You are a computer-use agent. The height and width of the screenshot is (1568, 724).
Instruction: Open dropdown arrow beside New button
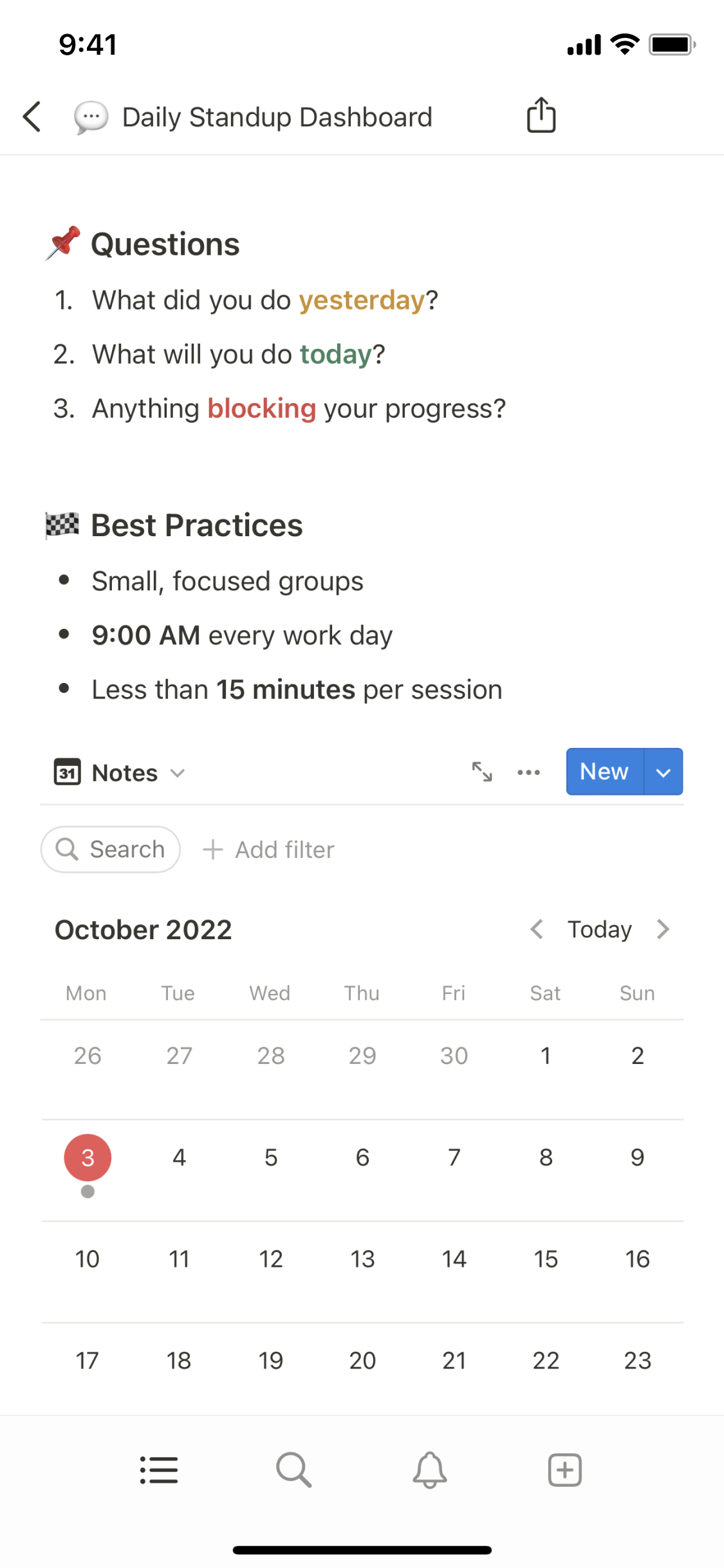click(x=664, y=772)
